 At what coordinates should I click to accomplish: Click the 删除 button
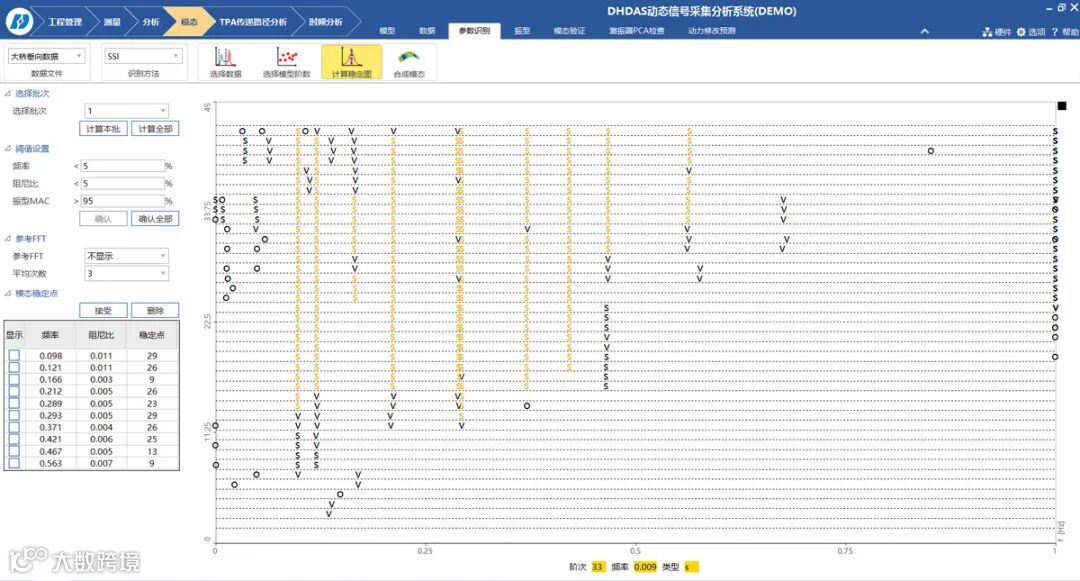coord(155,310)
